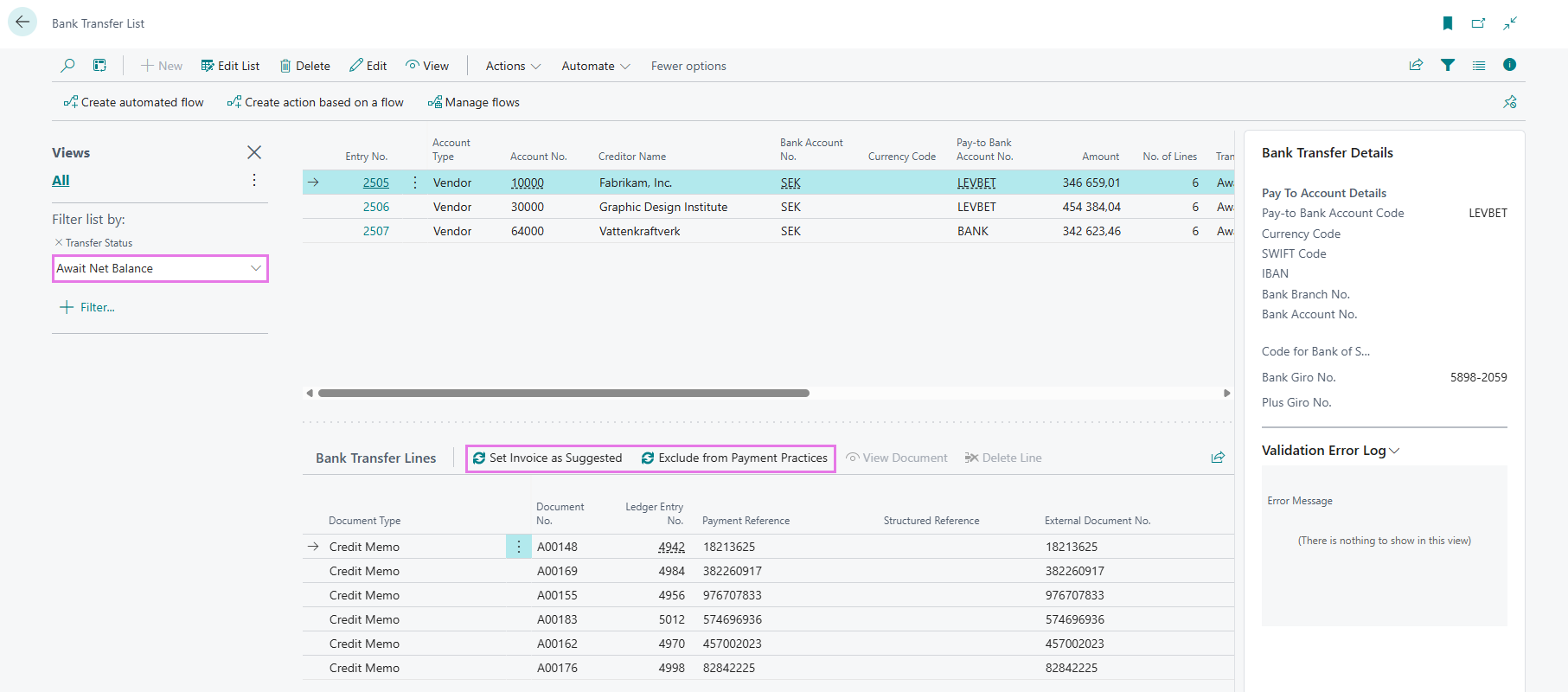Click the Entry No. column header
The image size is (1568, 692).
pyautogui.click(x=366, y=157)
